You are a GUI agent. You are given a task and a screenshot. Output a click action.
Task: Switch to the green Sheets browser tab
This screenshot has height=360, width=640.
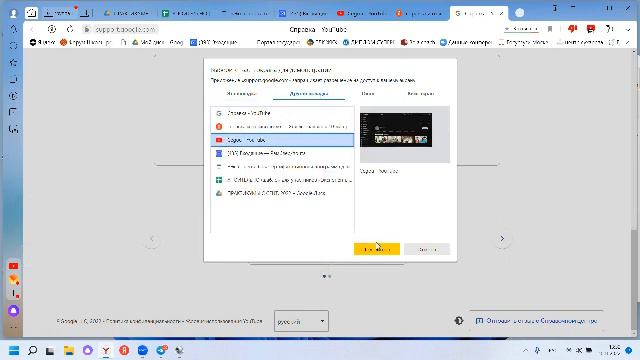(186, 13)
